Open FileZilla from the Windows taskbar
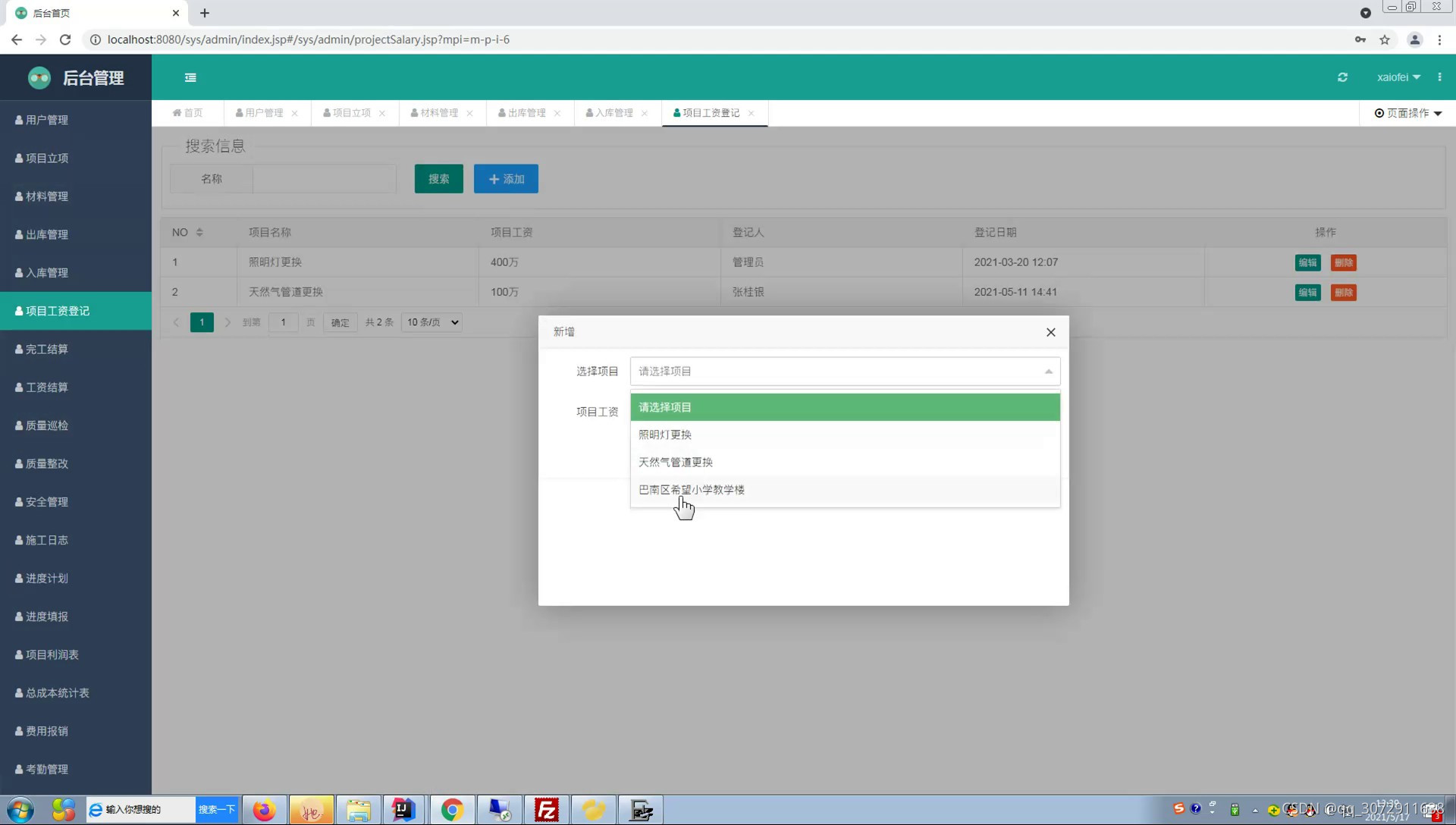The width and height of the screenshot is (1456, 825). click(546, 810)
